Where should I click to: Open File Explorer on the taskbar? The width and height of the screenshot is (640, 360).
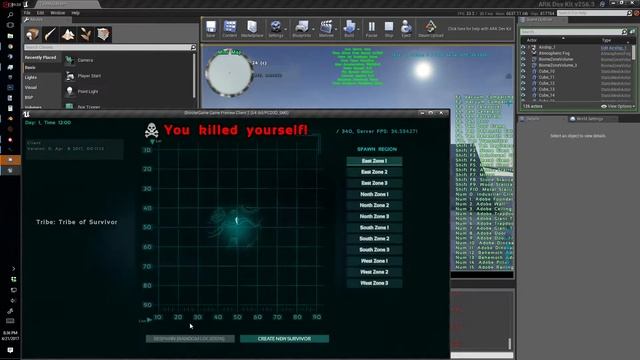(x=10, y=36)
